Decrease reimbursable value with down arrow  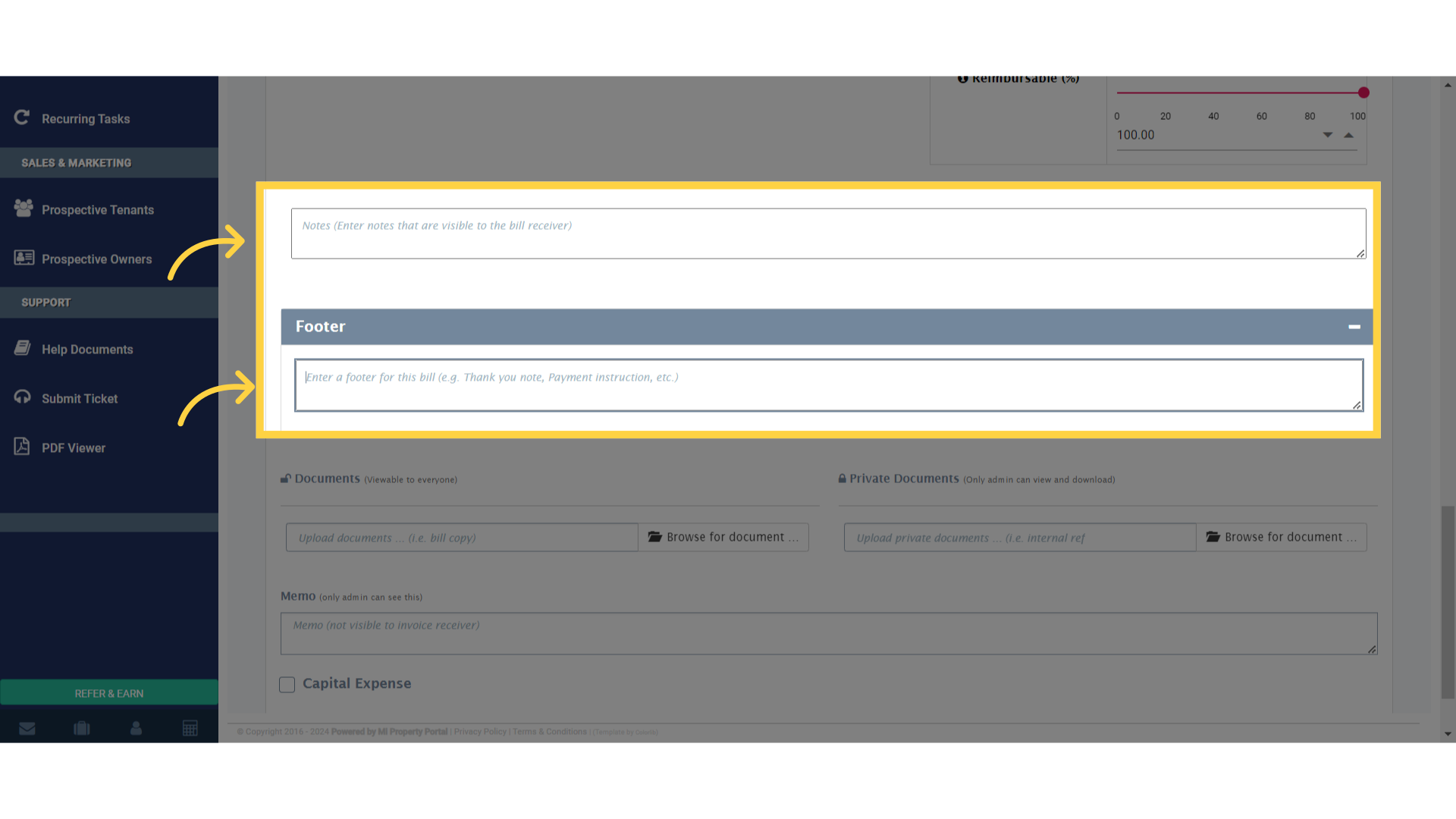pyautogui.click(x=1328, y=135)
